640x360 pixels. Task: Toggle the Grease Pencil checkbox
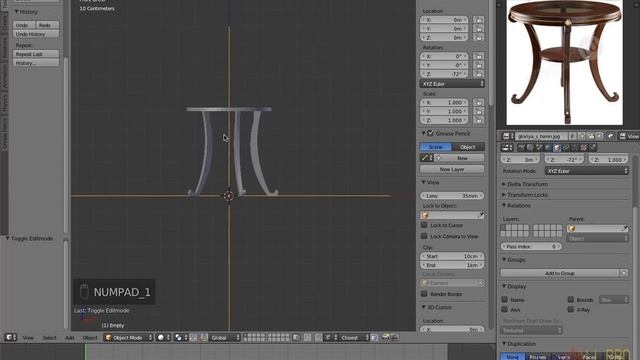click(430, 133)
